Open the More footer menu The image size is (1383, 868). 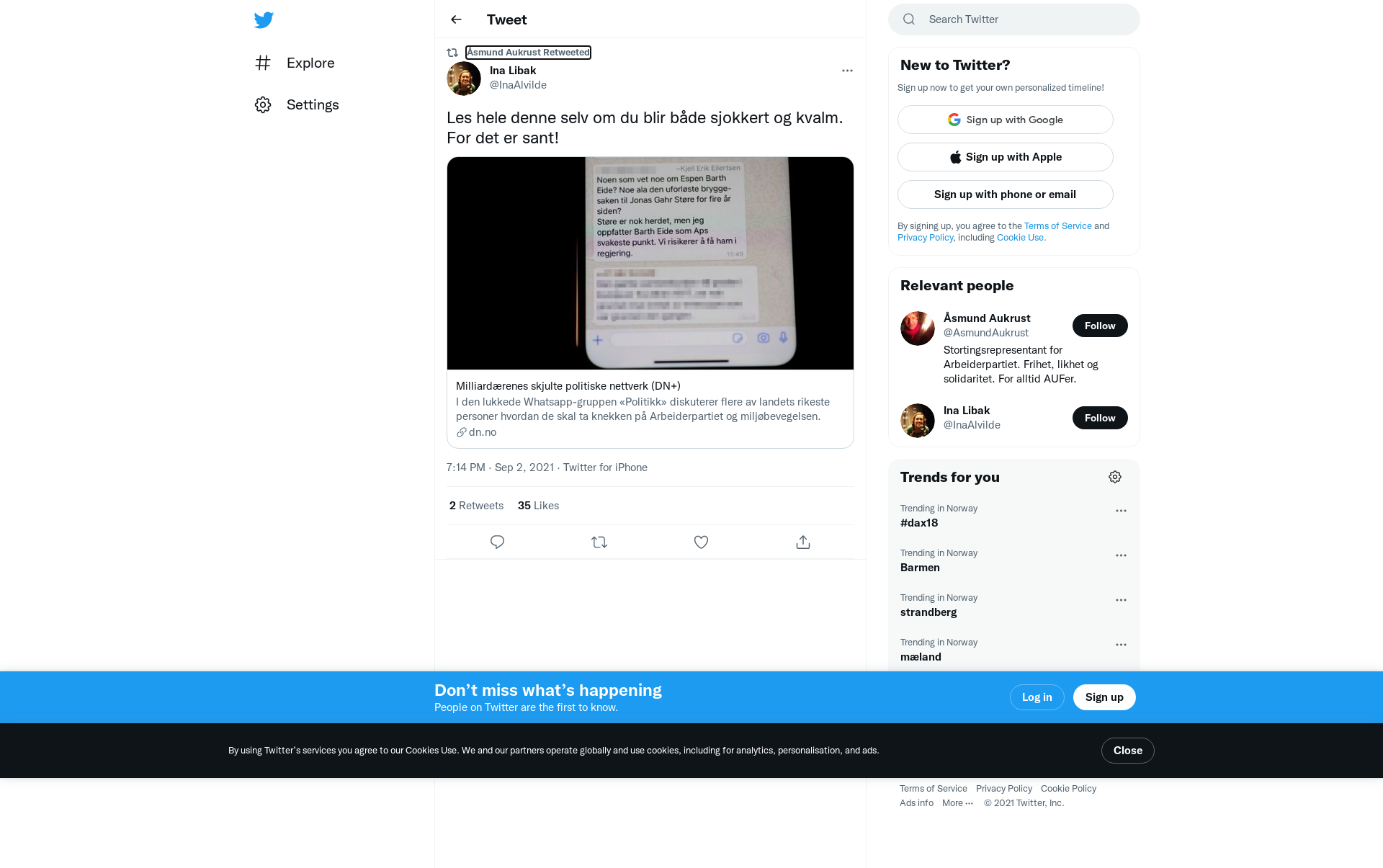coord(957,803)
